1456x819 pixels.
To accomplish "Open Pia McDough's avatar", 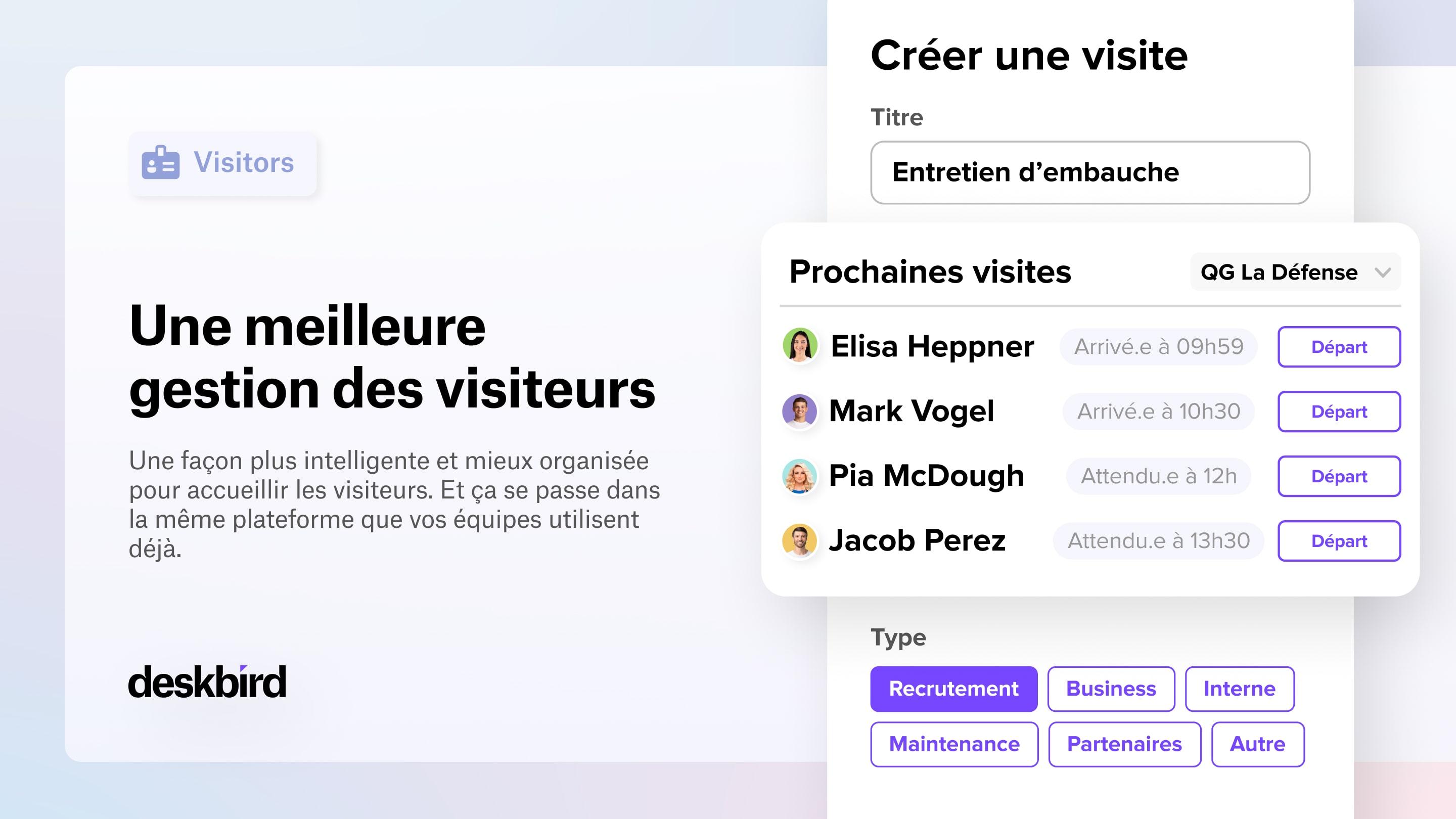I will 799,476.
